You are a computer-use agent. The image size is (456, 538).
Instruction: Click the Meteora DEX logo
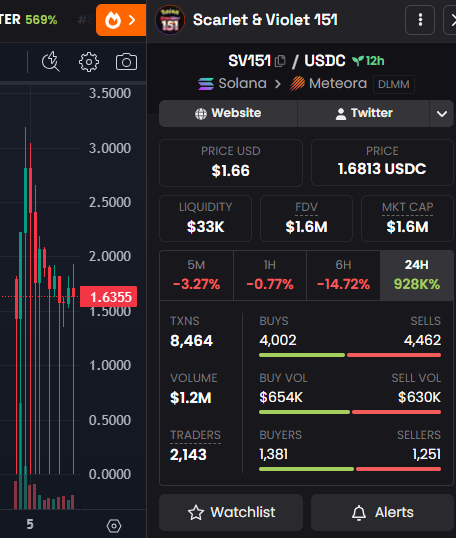(x=297, y=84)
